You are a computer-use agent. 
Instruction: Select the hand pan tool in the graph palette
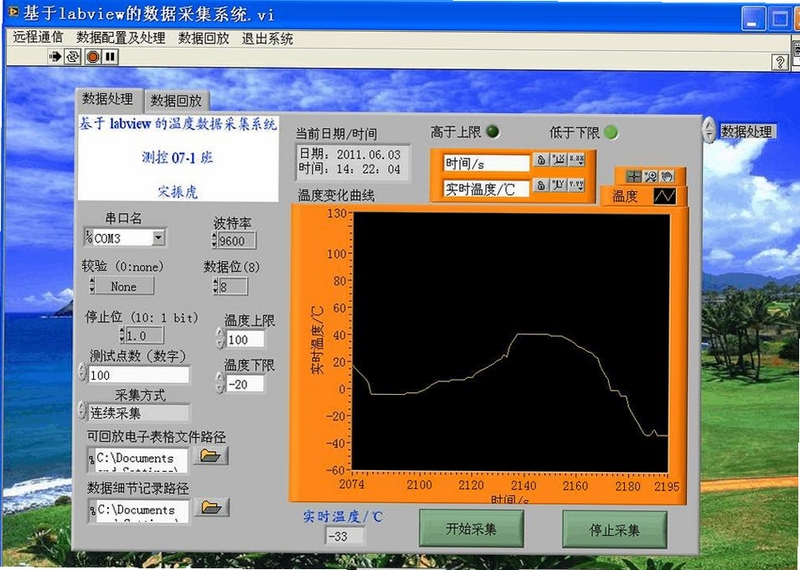(667, 177)
